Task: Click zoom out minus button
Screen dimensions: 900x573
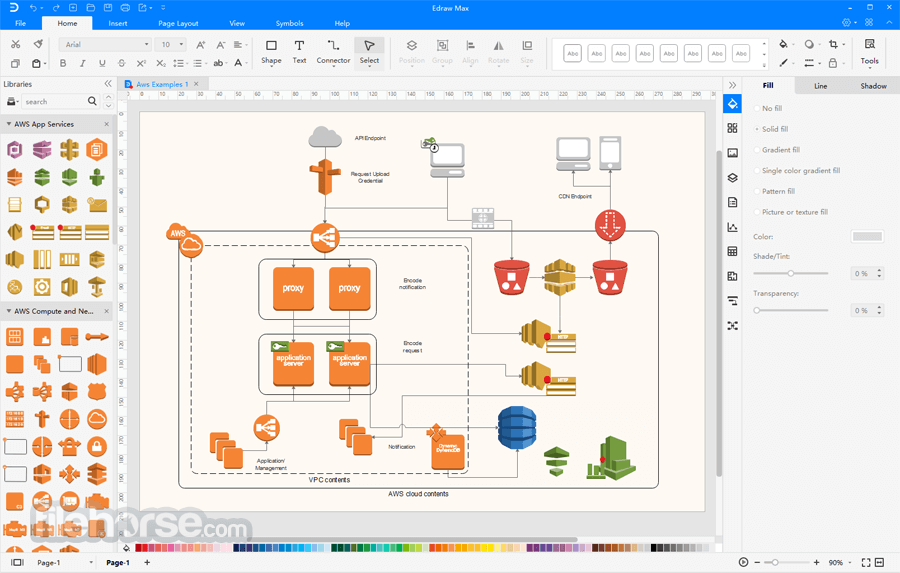Action: [x=757, y=563]
